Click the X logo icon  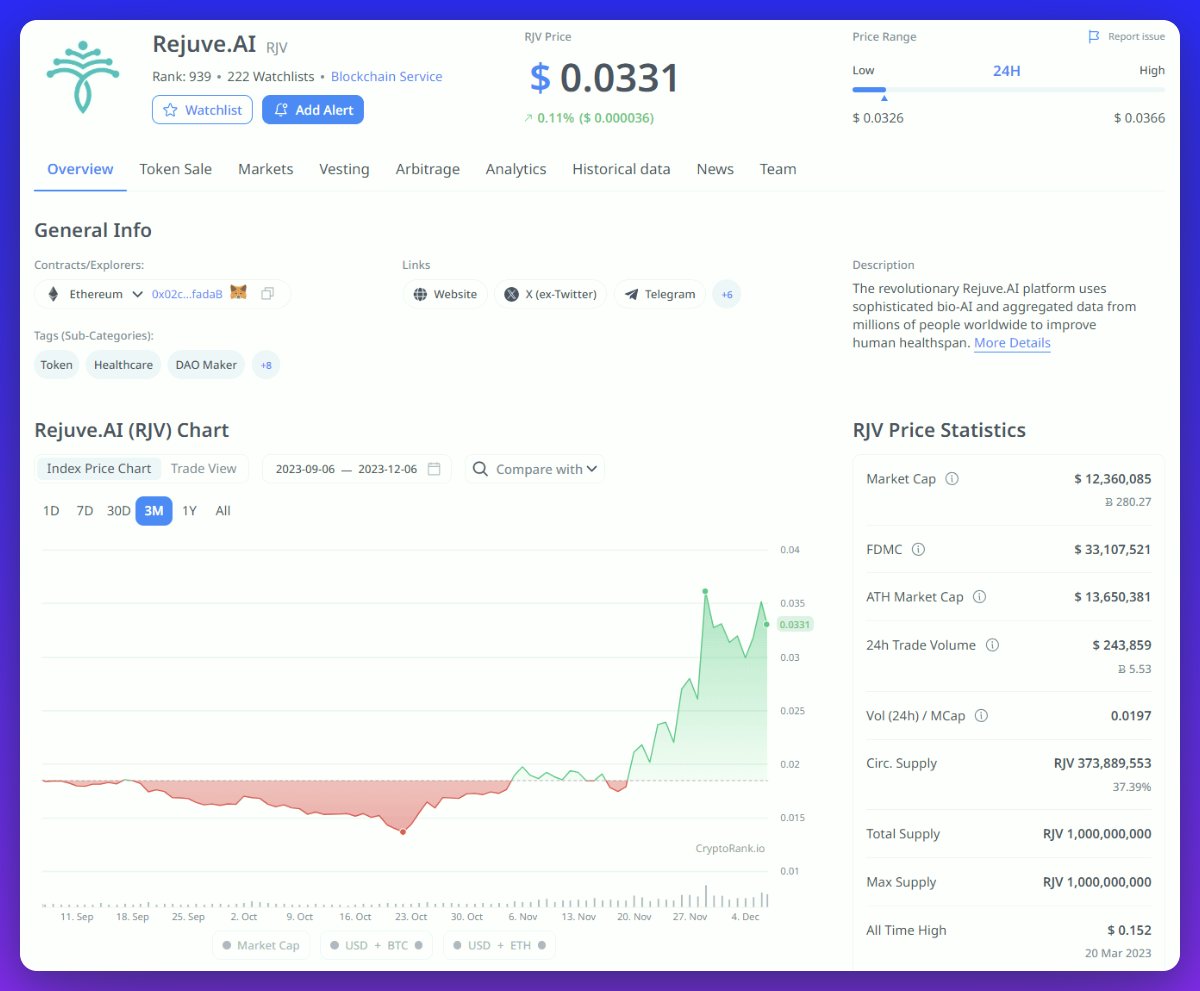[x=511, y=294]
